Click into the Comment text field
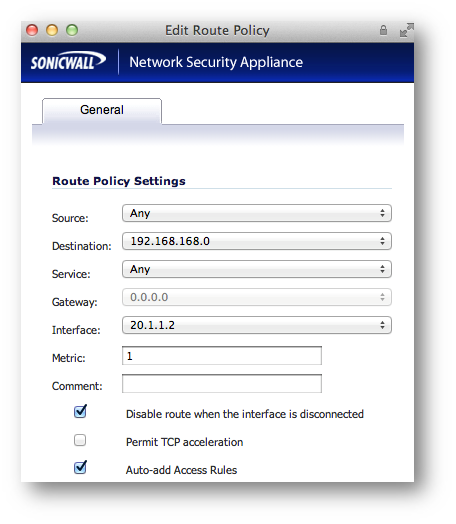456x524 pixels. (x=222, y=384)
